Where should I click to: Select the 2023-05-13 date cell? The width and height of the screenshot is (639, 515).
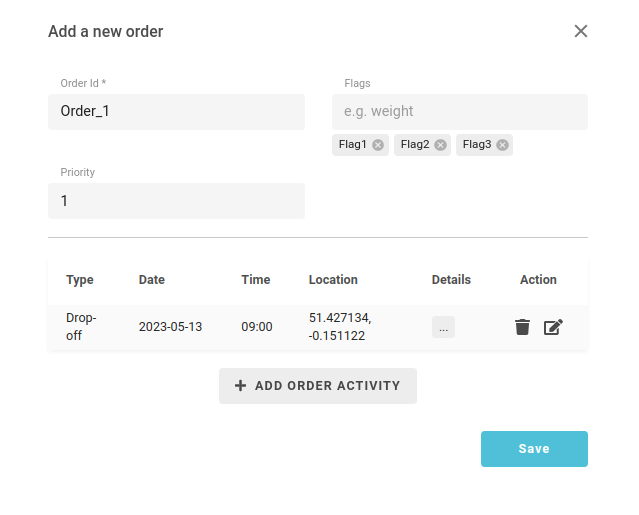170,327
